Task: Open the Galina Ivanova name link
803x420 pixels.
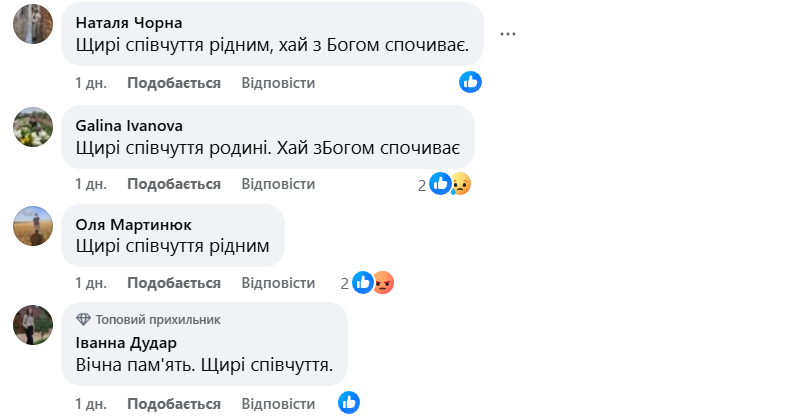Action: [x=129, y=125]
